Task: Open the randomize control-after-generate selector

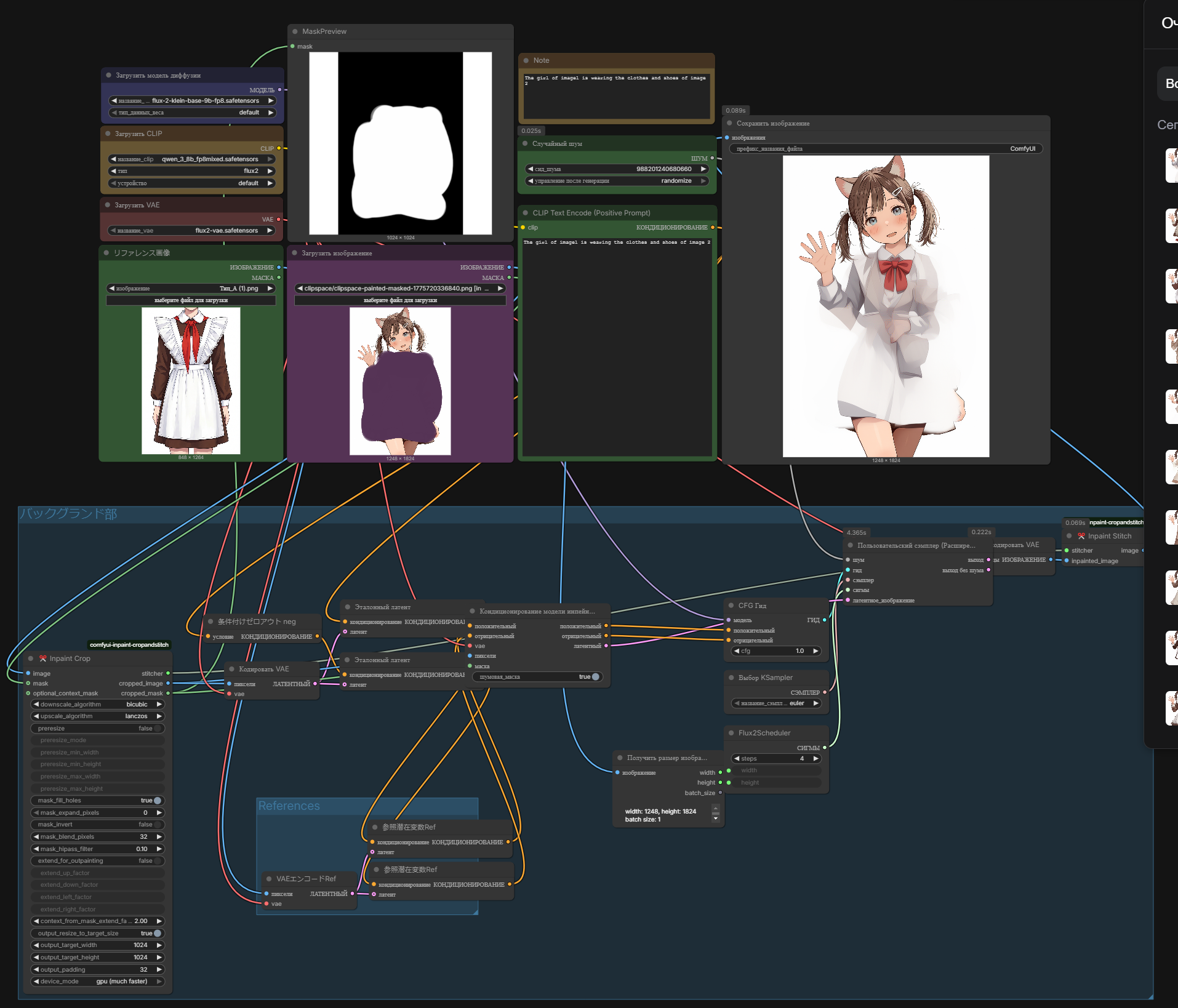Action: point(617,181)
